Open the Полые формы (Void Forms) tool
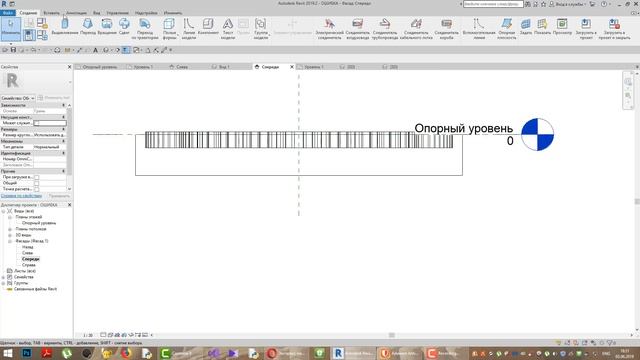This screenshot has height=360, width=640. click(x=169, y=29)
